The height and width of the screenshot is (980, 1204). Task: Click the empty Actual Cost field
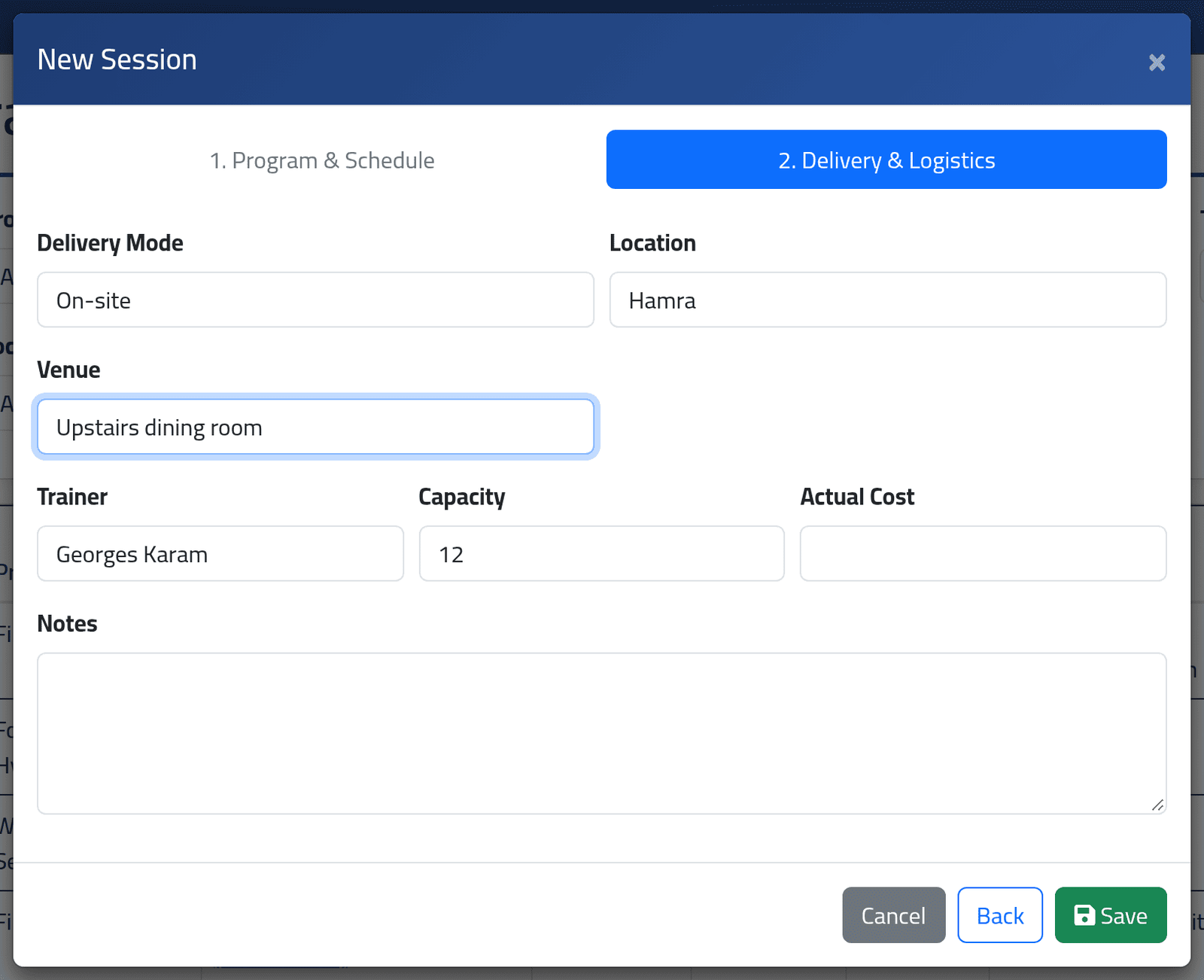983,553
